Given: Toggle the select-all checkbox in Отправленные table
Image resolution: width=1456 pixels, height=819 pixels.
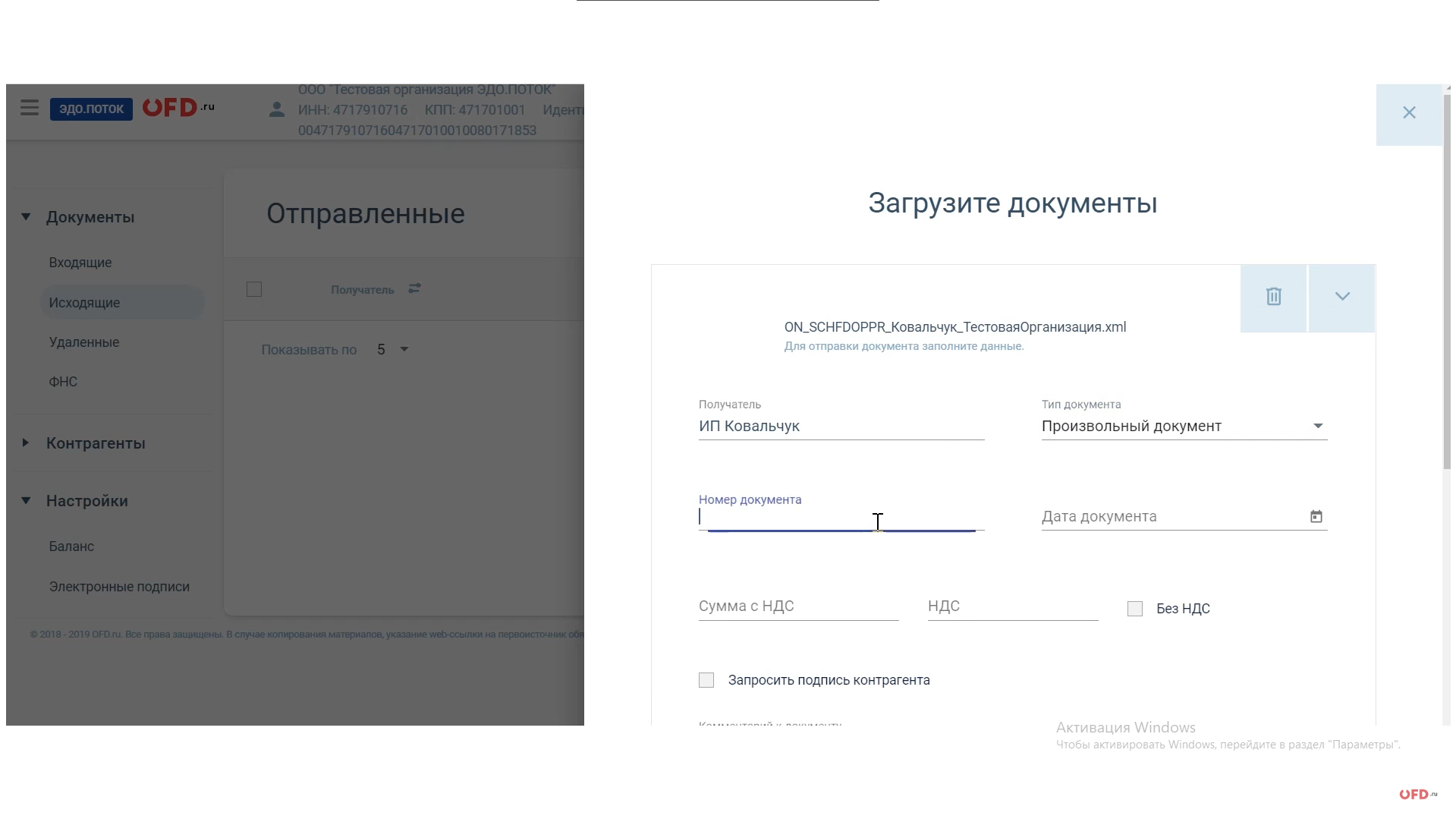Looking at the screenshot, I should 254,289.
